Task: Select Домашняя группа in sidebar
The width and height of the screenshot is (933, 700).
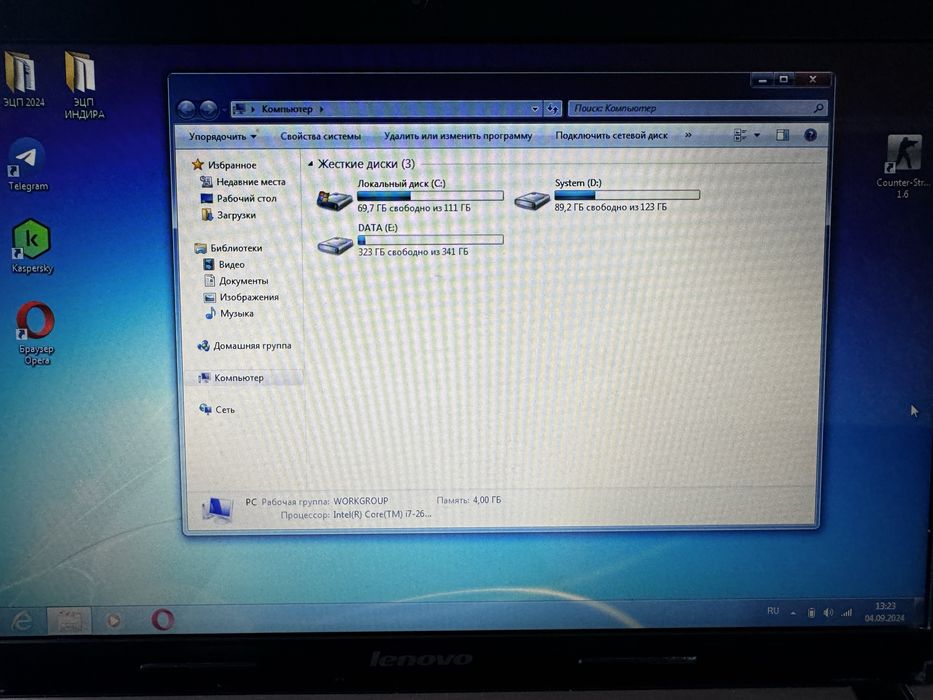Action: pos(245,345)
